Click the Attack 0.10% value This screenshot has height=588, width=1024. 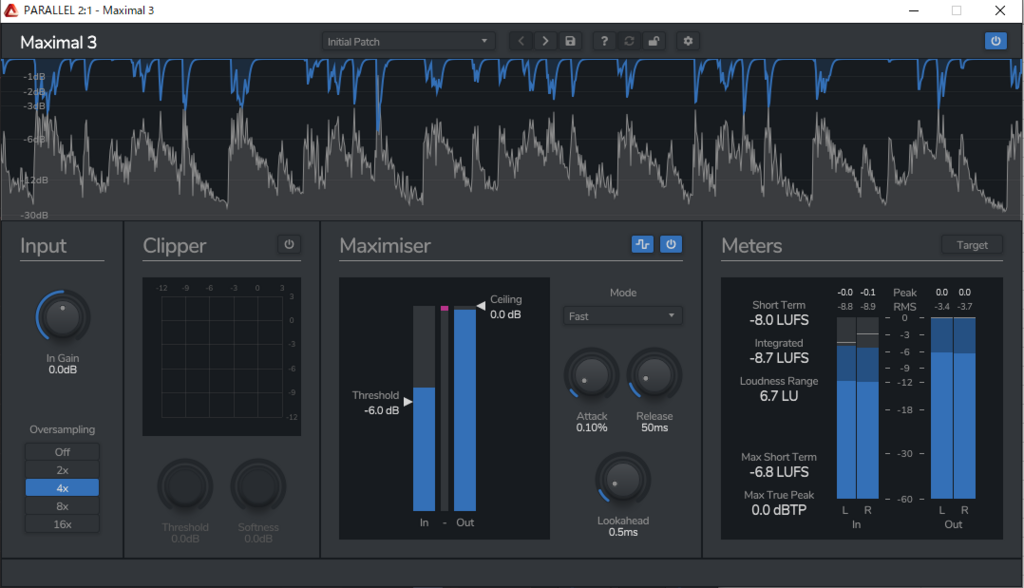(592, 427)
